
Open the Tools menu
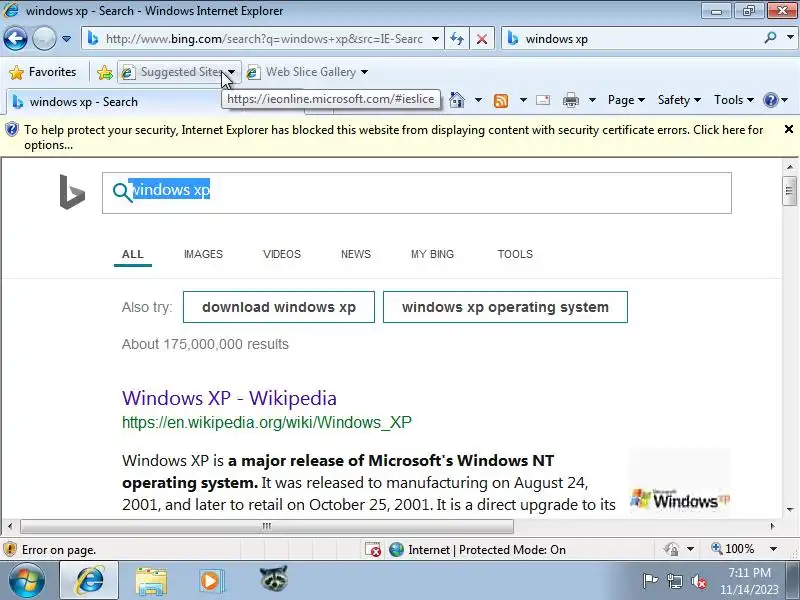tap(734, 100)
